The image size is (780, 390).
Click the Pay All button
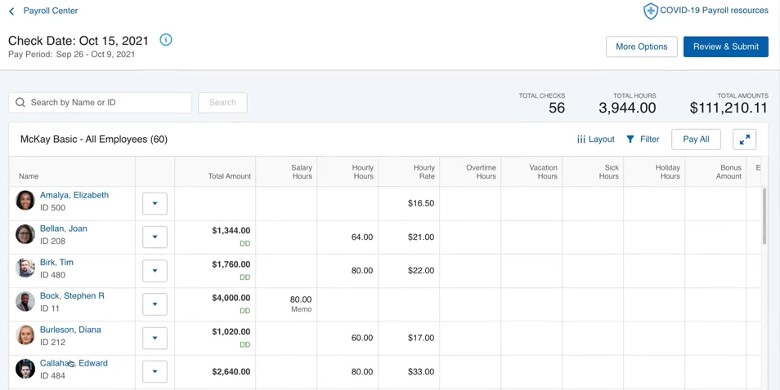tap(696, 139)
